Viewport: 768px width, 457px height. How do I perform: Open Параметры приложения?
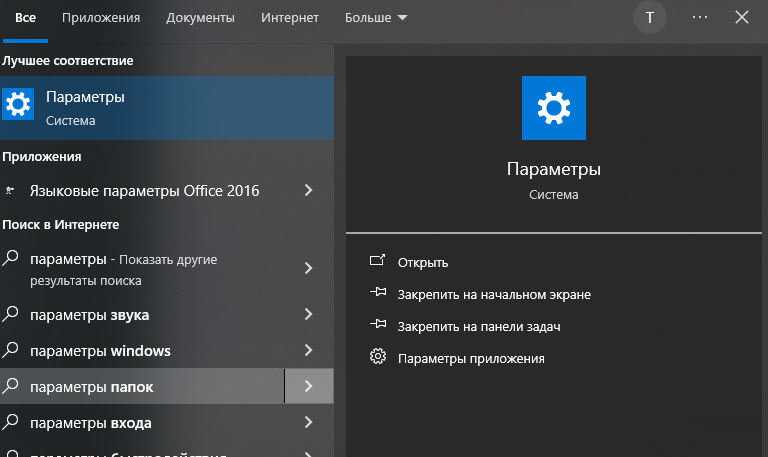tap(471, 359)
